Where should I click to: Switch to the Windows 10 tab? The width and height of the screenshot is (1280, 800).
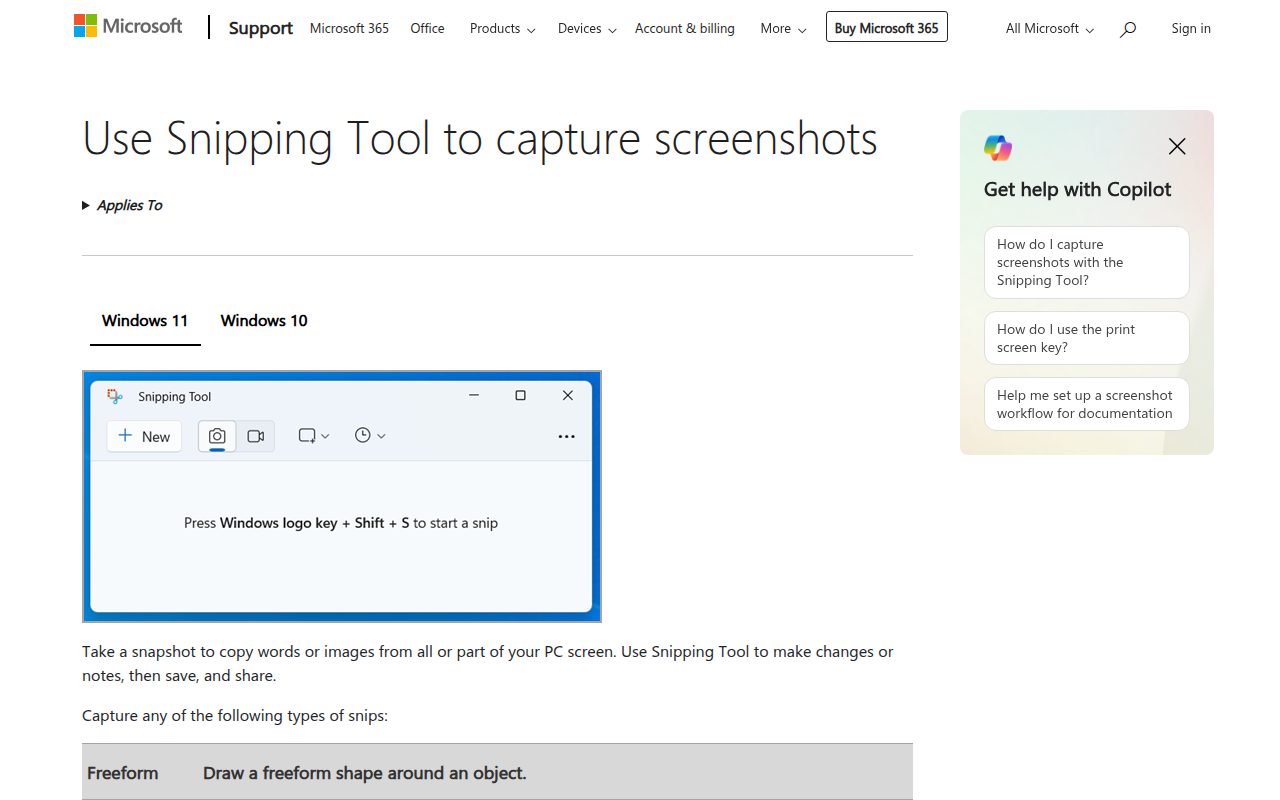264,321
